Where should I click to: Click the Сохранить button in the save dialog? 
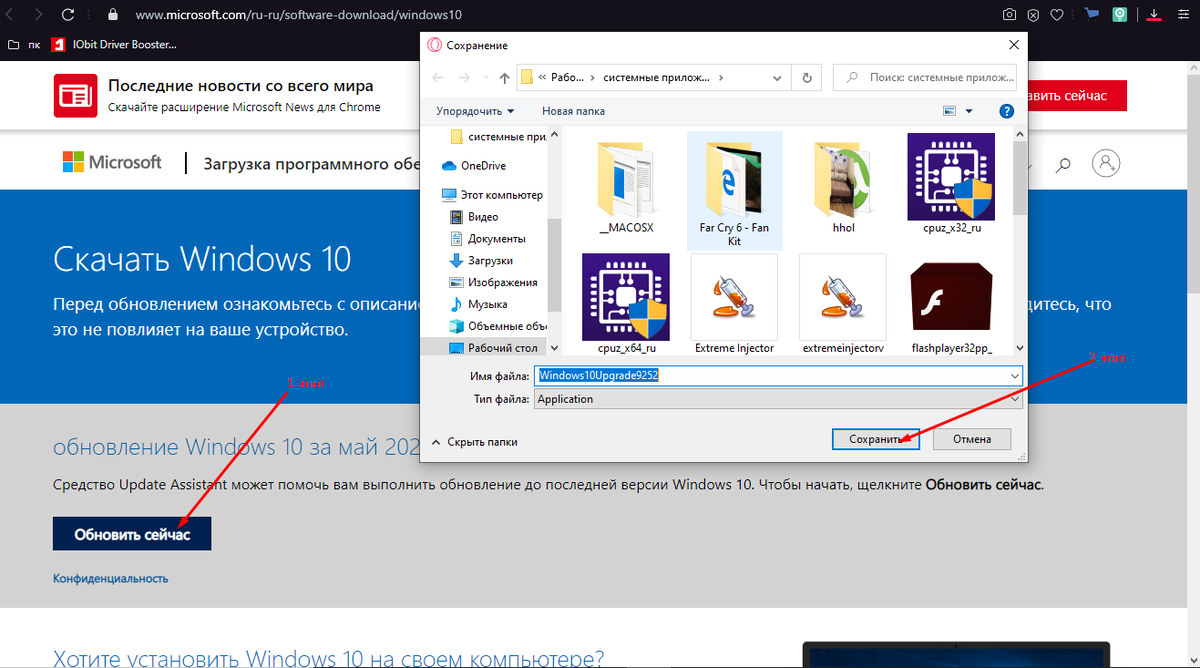(x=875, y=439)
